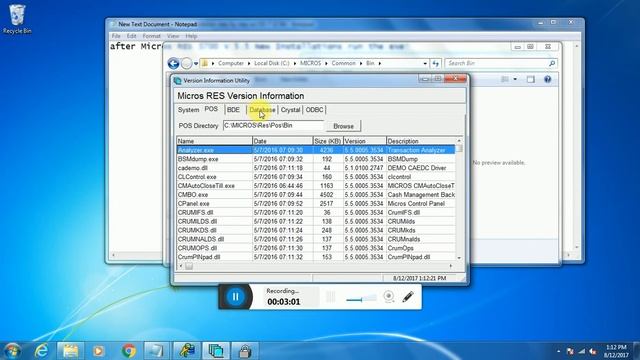Toggle the Explorer preview pane button
This screenshot has width=640, height=360.
coord(530,79)
